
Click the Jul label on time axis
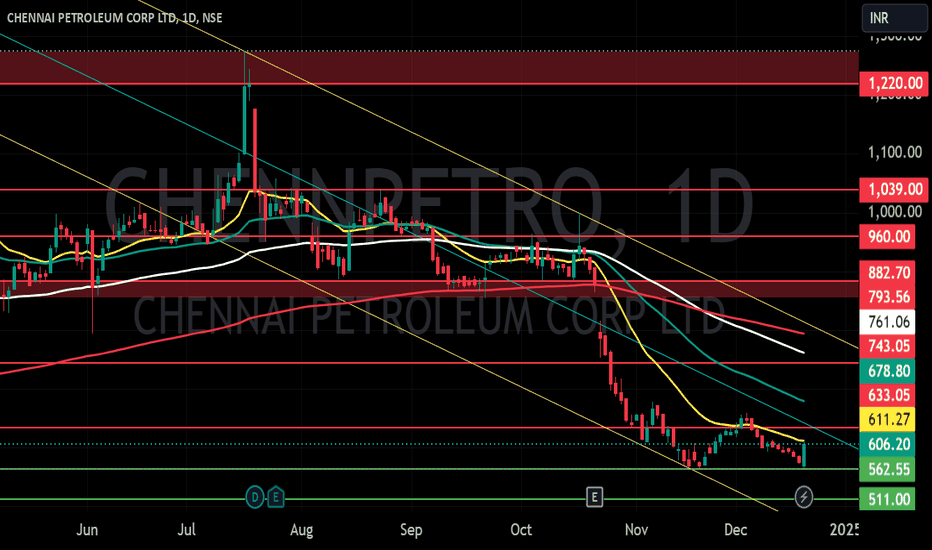[187, 530]
